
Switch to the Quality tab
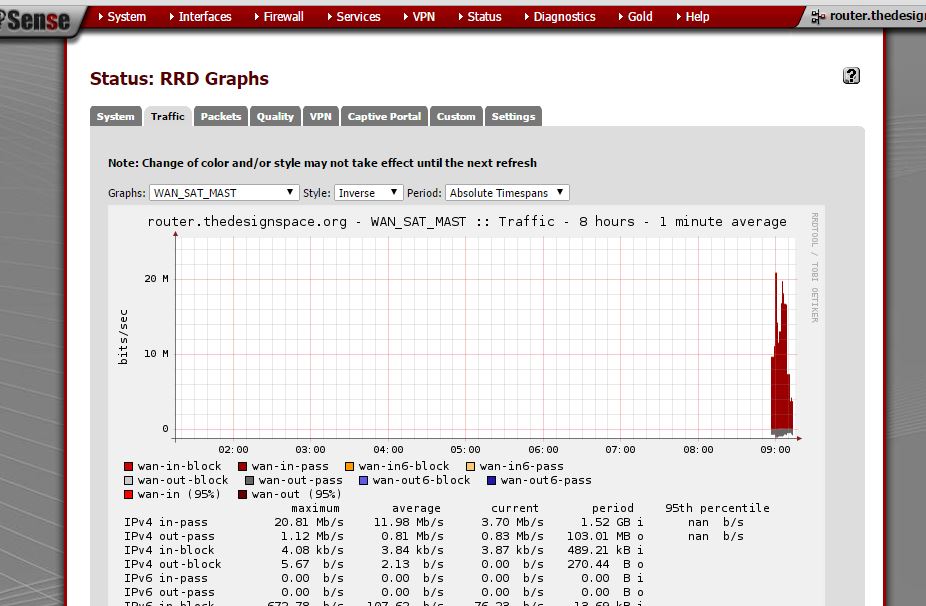[275, 117]
